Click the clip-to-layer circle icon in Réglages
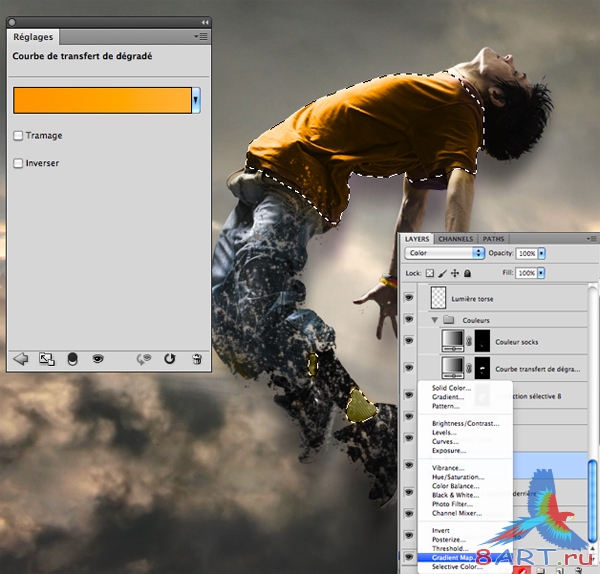Screen dimensions: 600x574 coord(72,359)
